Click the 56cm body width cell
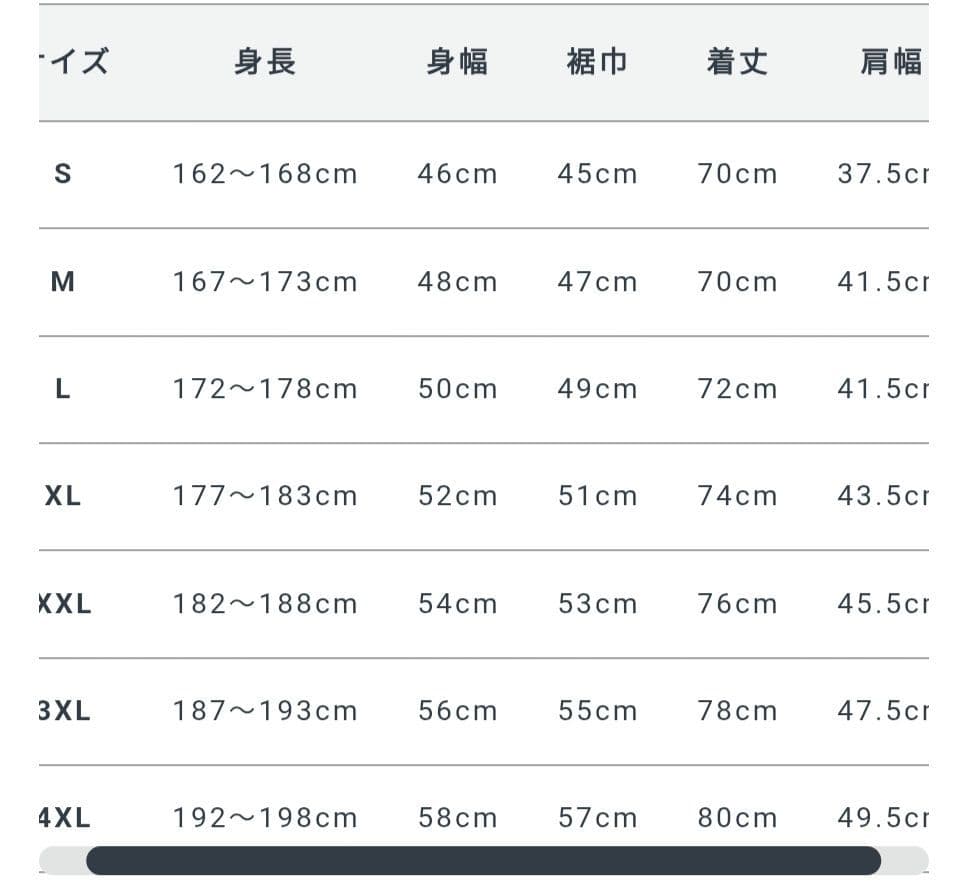968x896 pixels. coord(457,711)
